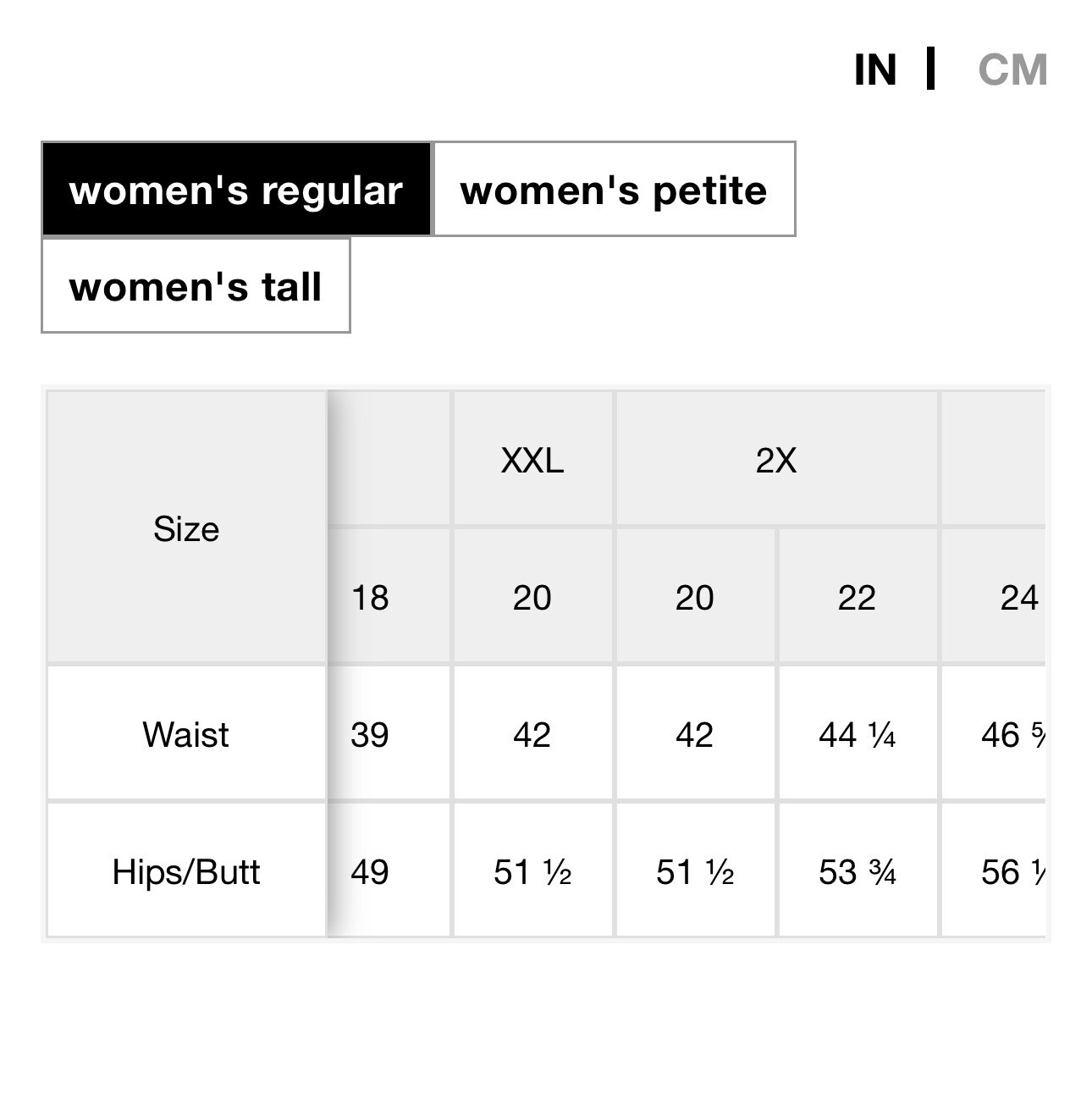This screenshot has width=1092, height=1094.
Task: Select IN as the measurement unit
Action: pos(875,70)
